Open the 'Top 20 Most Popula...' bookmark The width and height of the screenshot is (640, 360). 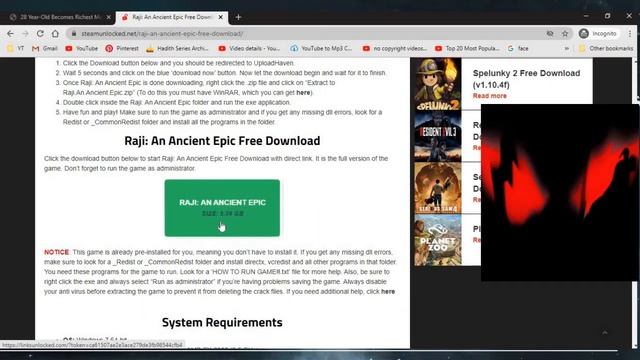tap(467, 48)
